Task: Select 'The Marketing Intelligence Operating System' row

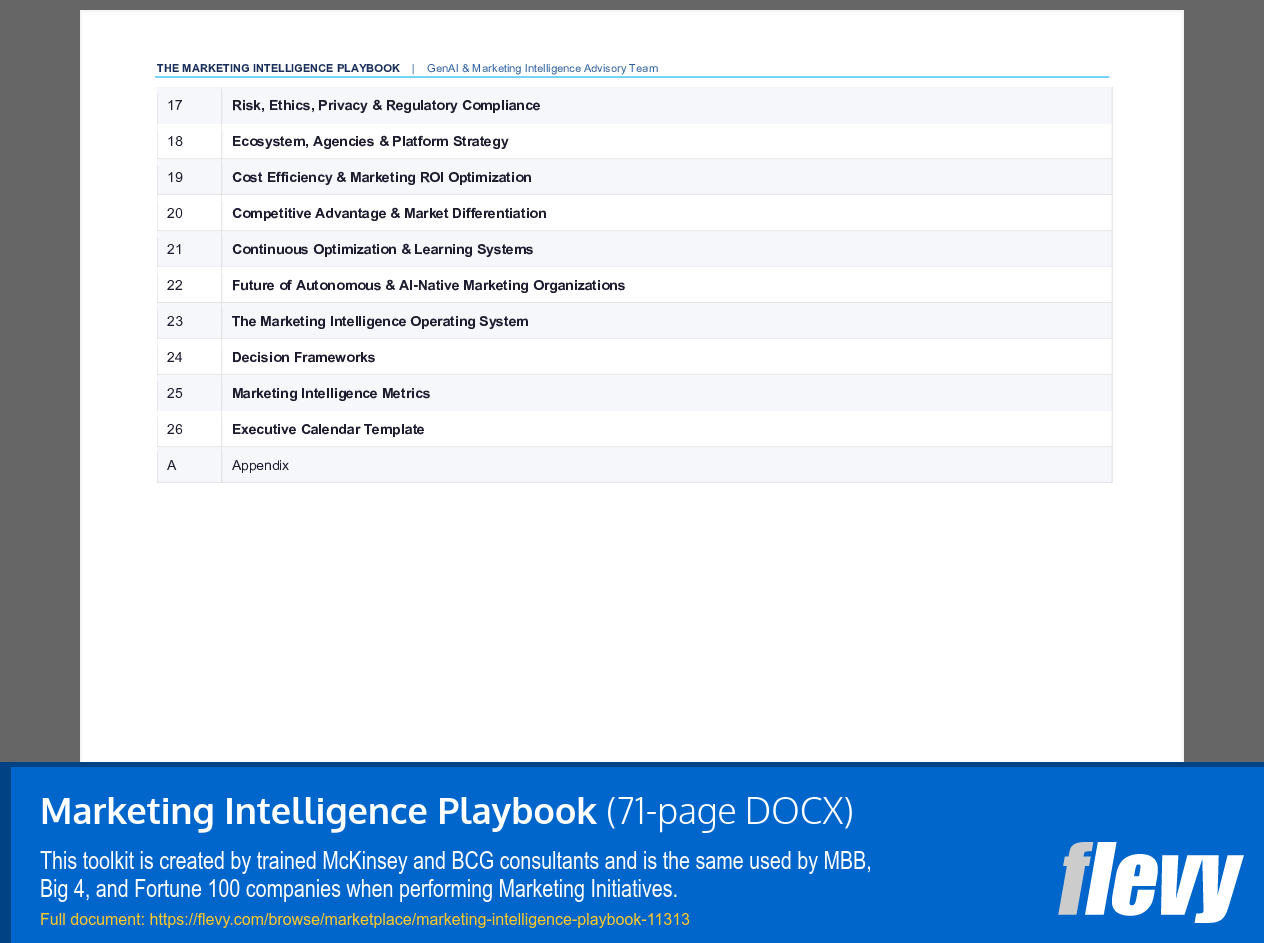Action: [380, 321]
